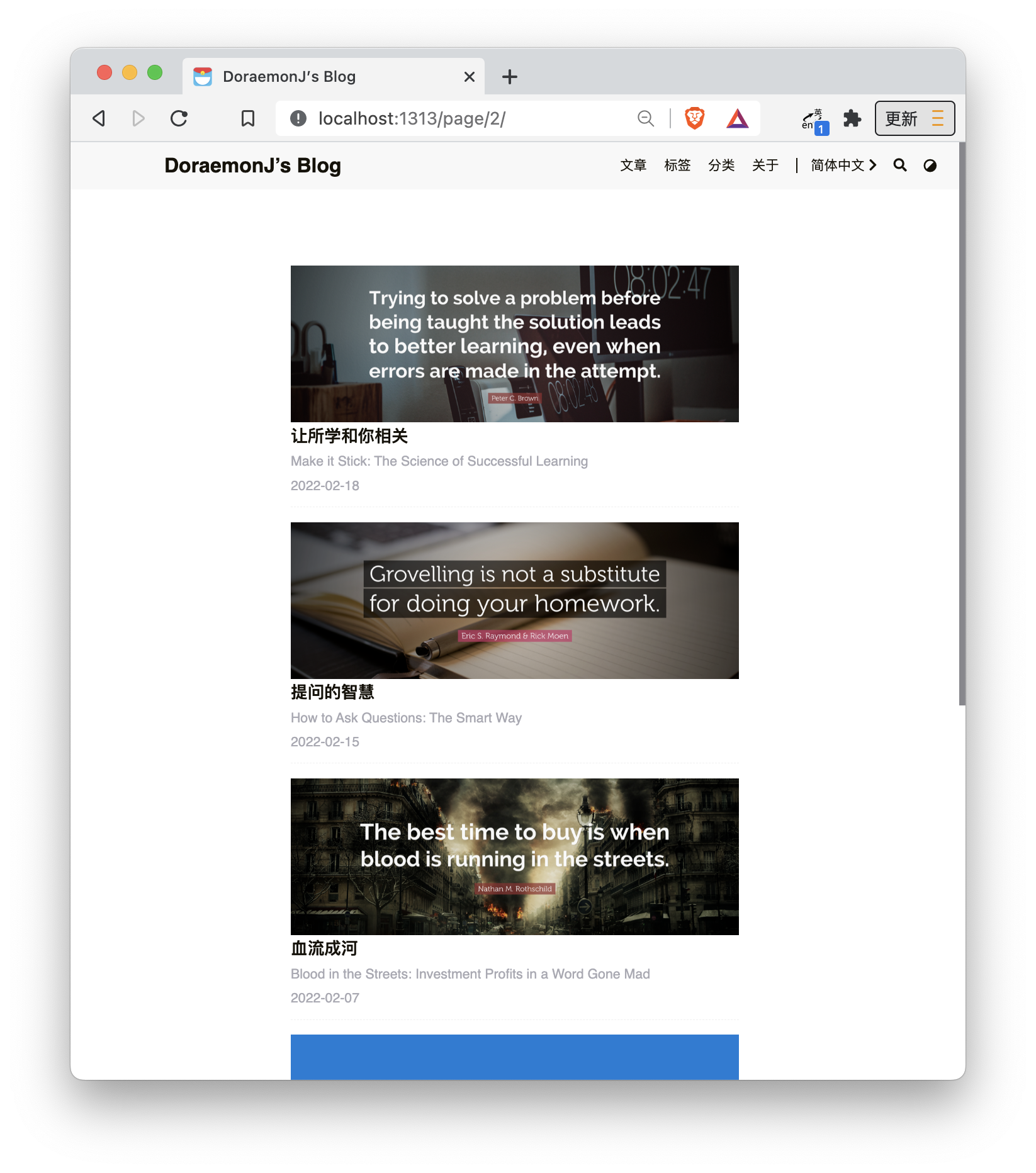Viewport: 1036px width, 1173px height.
Task: Toggle dark mode with the half-circle icon
Action: tap(930, 165)
